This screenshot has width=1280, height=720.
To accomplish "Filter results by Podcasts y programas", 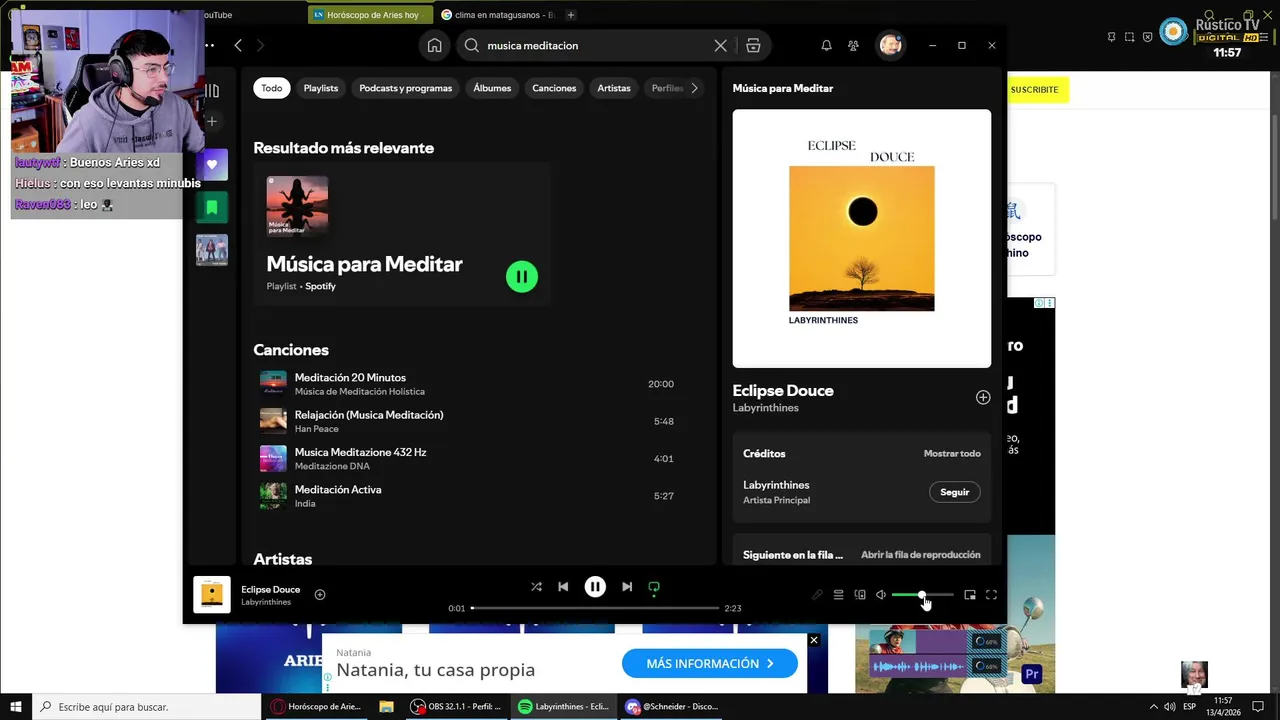I will (405, 88).
